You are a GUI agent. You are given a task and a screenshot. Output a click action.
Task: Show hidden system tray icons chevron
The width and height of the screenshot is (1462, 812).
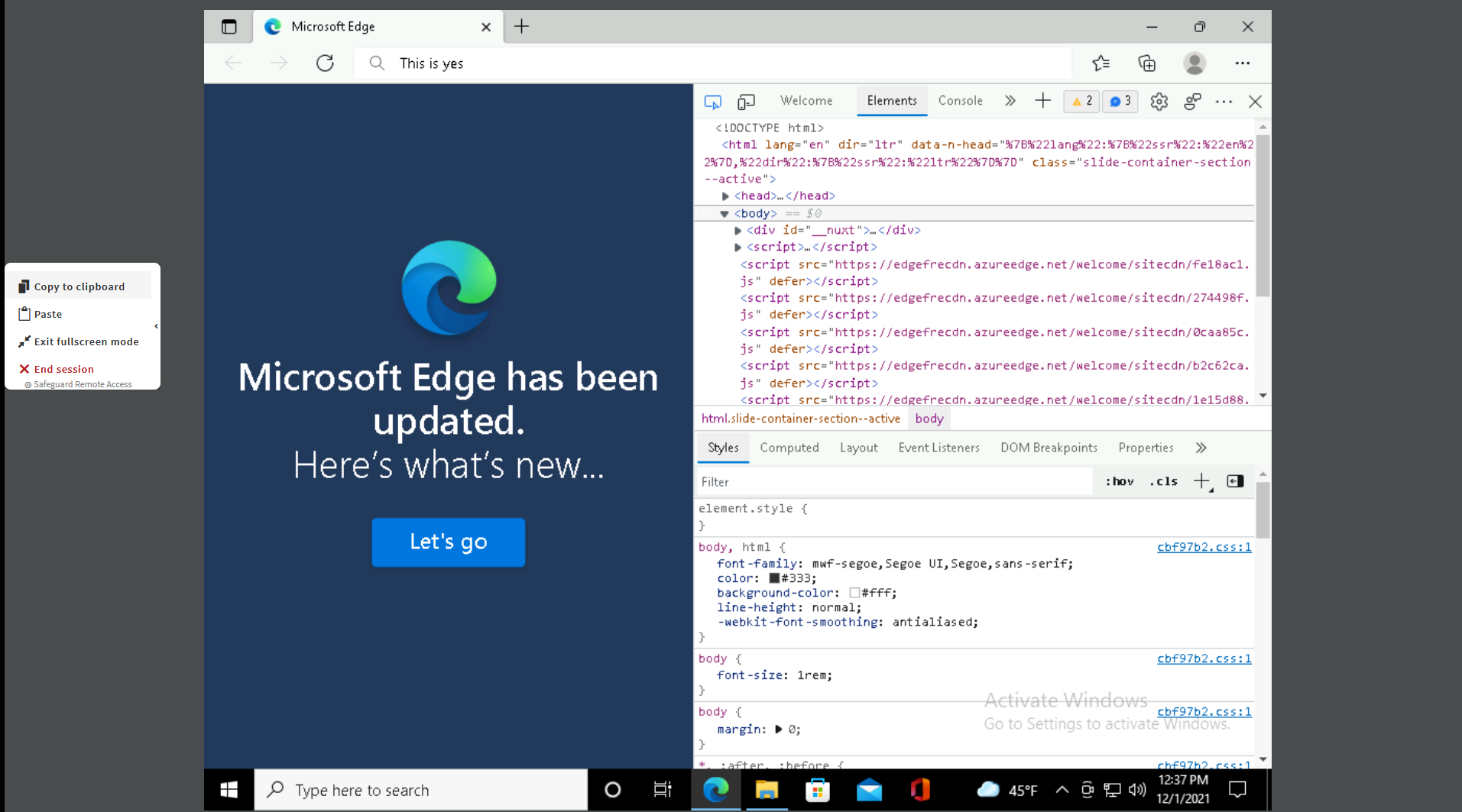(x=1062, y=790)
